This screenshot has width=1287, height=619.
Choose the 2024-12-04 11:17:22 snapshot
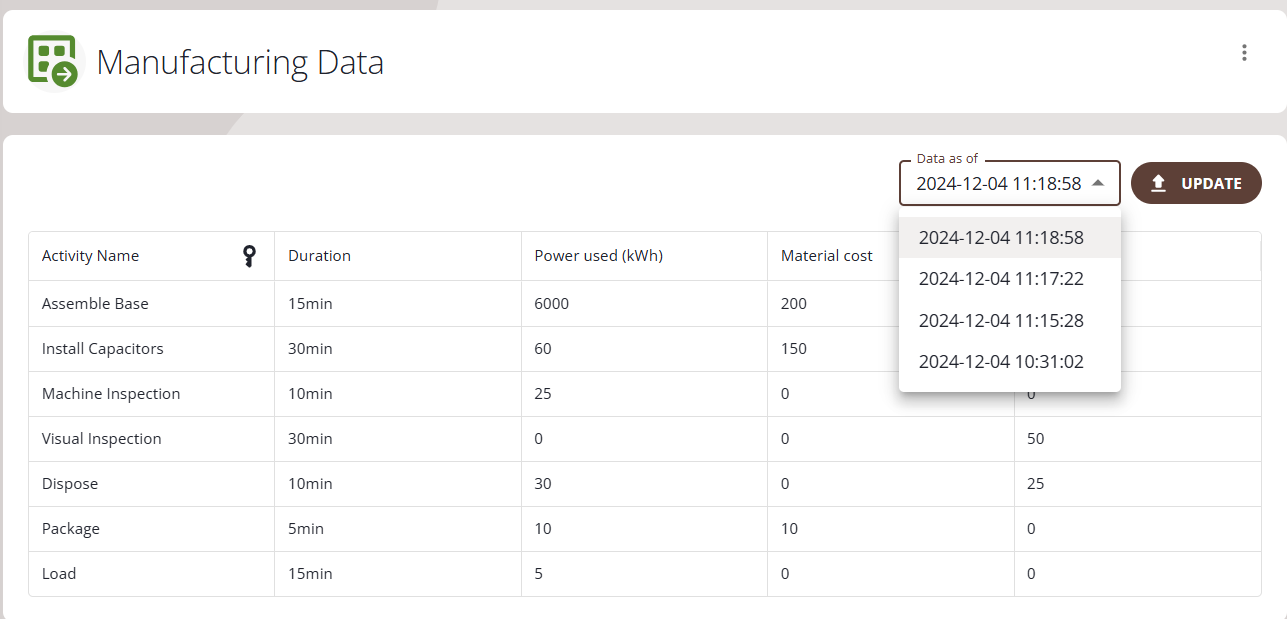tap(1001, 279)
